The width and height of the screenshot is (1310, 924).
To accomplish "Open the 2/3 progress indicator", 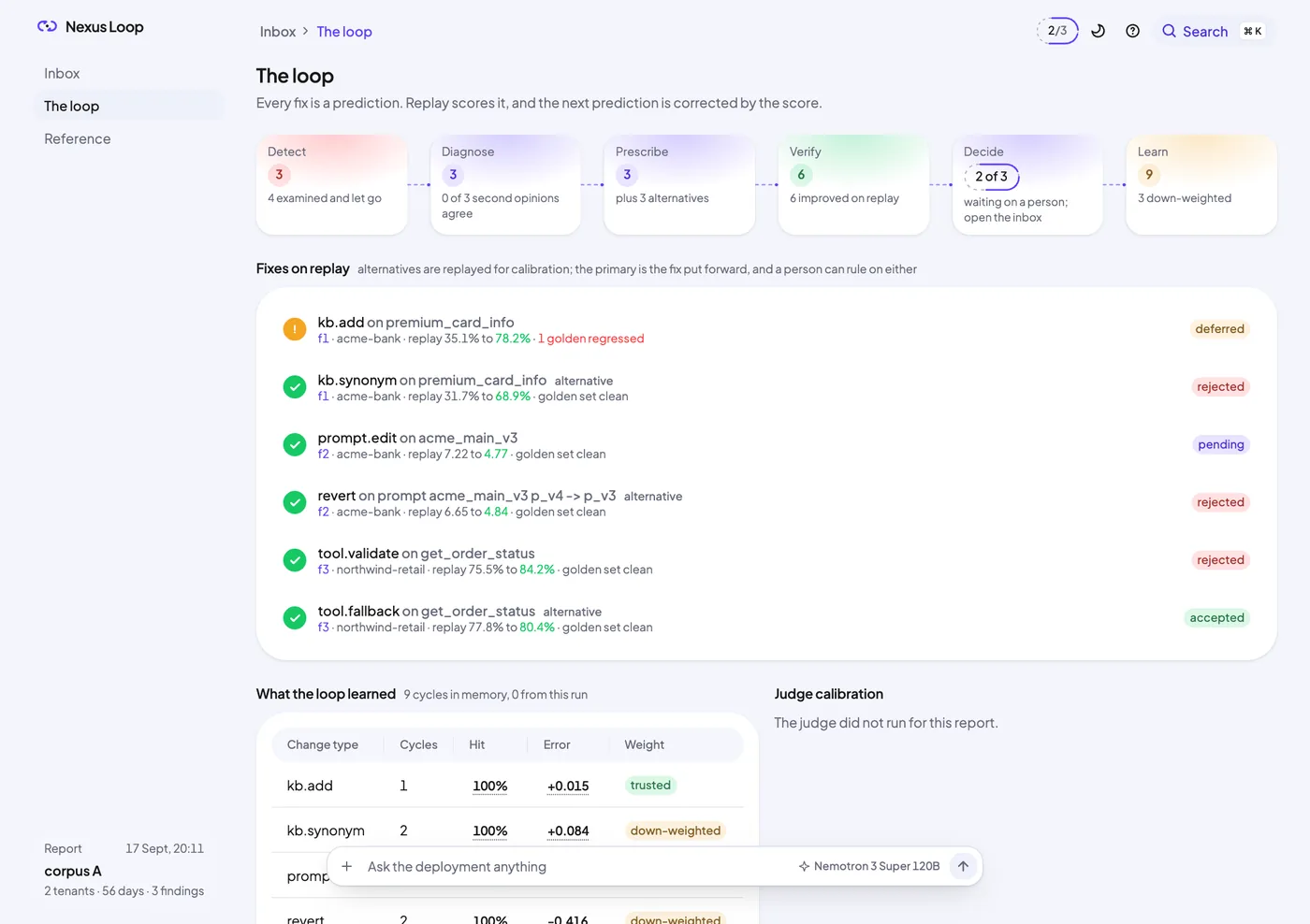I will (1057, 31).
